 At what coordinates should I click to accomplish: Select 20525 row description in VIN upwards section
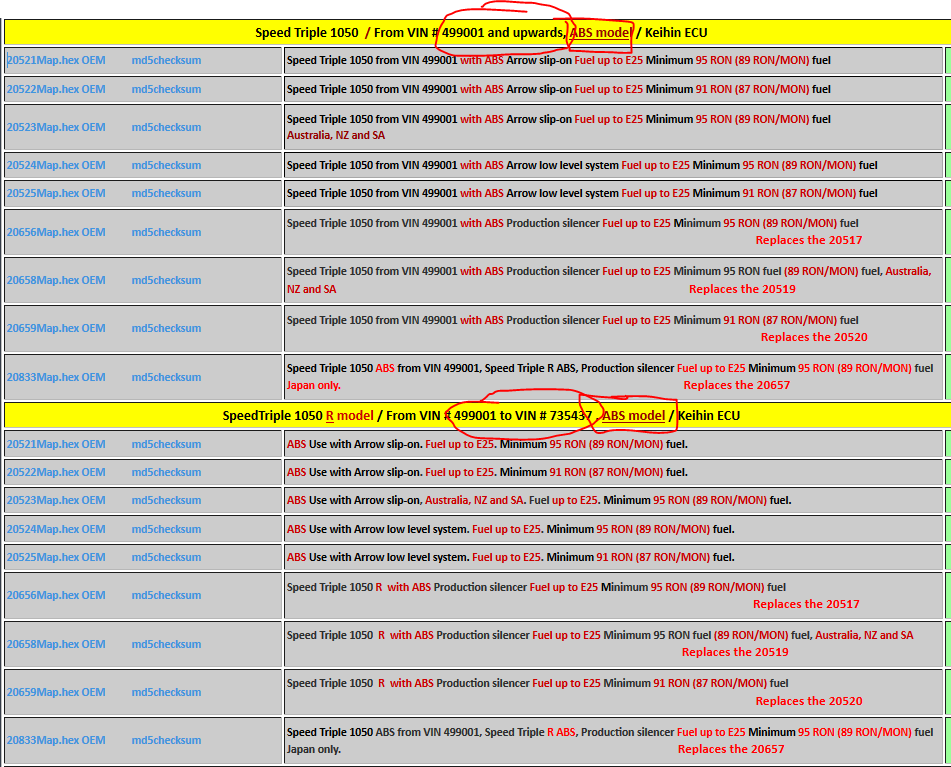click(582, 193)
